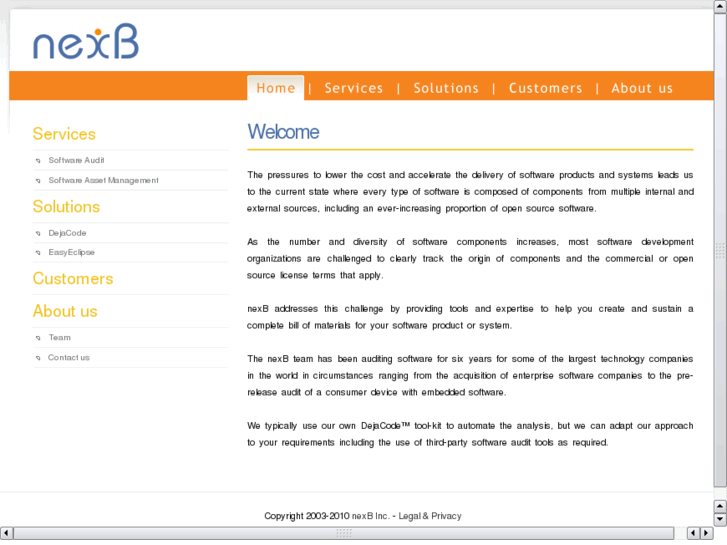The image size is (727, 545).
Task: Open Services in the orange navigation bar
Action: click(x=354, y=88)
